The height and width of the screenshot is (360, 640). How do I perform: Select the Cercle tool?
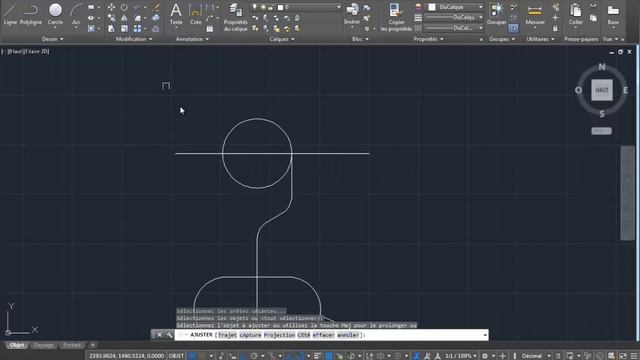coord(55,13)
